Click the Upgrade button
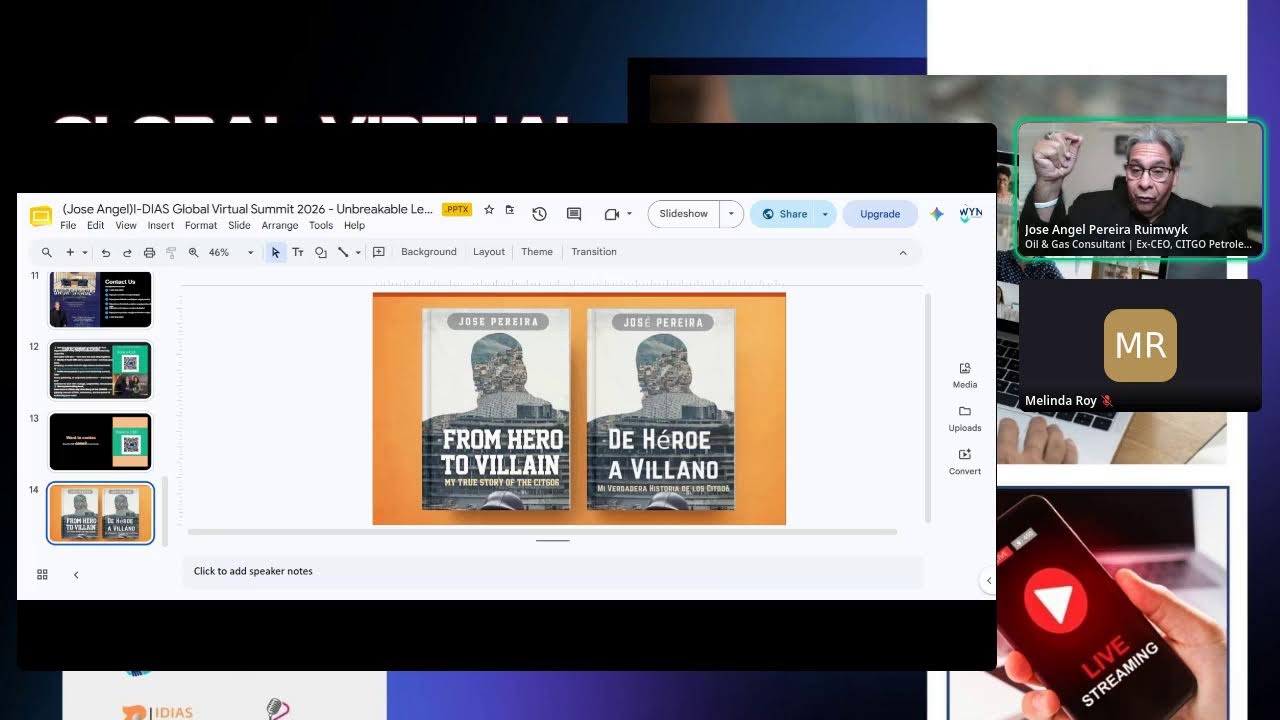Viewport: 1280px width, 720px height. point(880,214)
